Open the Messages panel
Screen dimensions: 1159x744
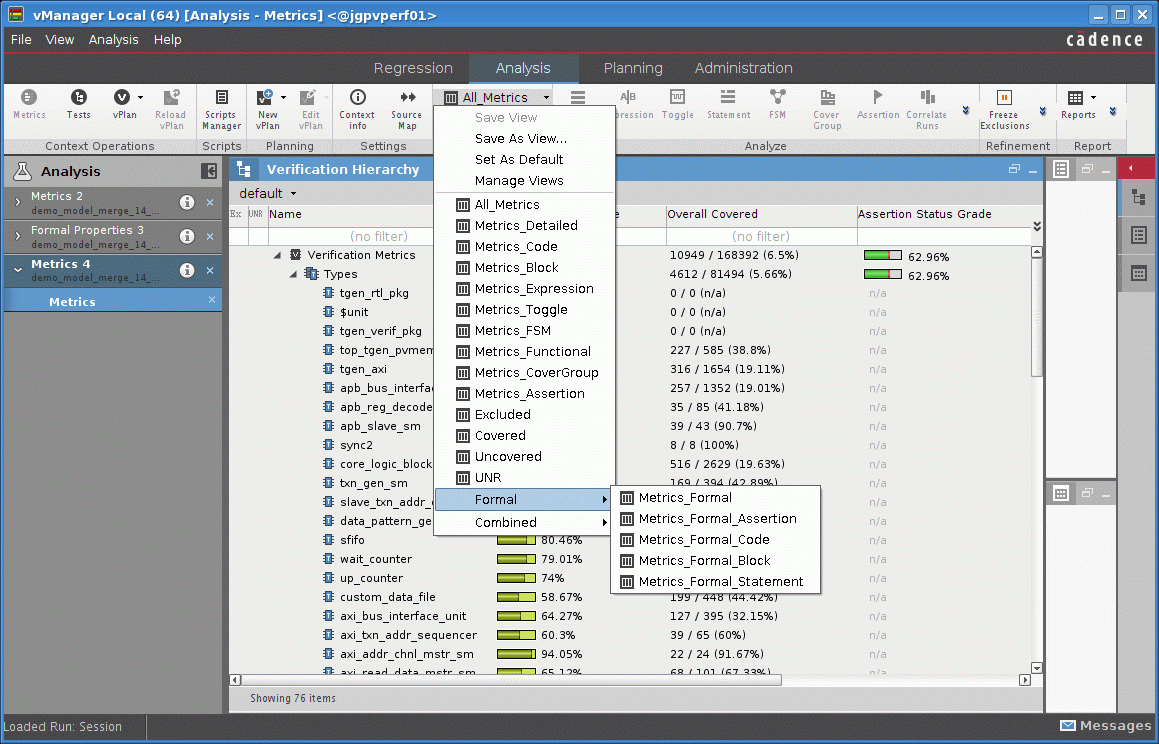coord(1105,726)
